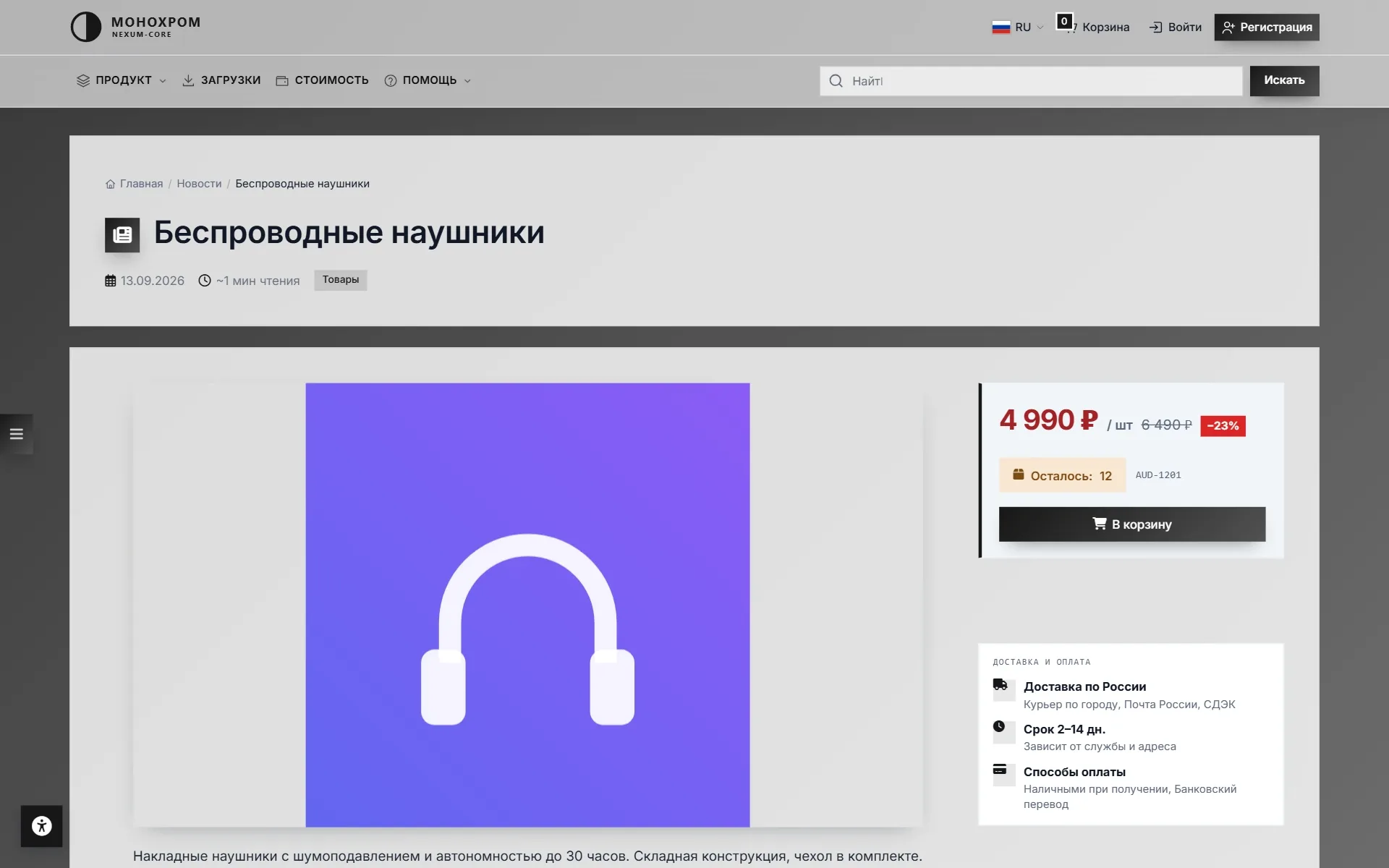Image resolution: width=1389 pixels, height=868 pixels.
Task: Go to Главная in breadcrumb
Action: (141, 184)
